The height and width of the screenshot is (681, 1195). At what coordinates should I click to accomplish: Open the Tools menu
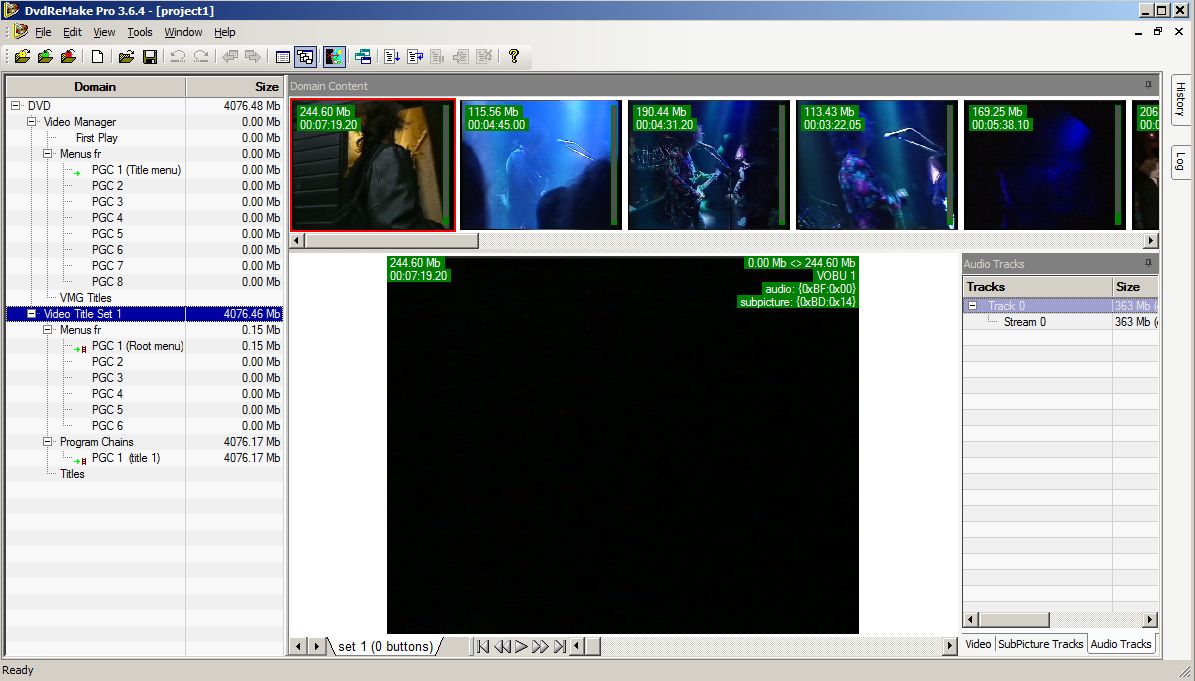(140, 32)
